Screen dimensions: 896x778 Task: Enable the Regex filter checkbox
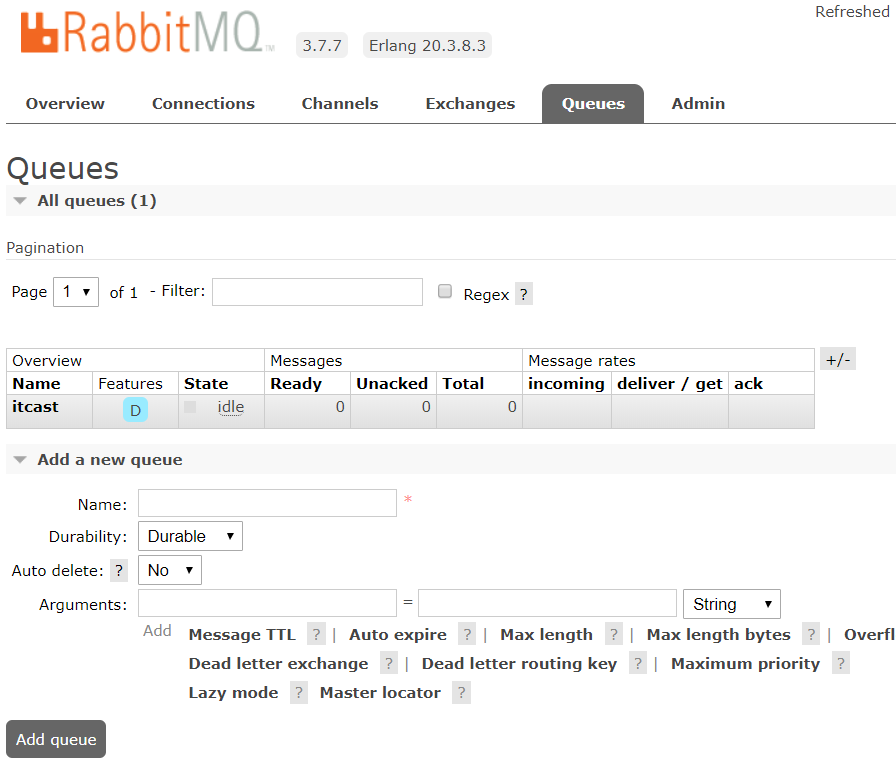(x=445, y=291)
